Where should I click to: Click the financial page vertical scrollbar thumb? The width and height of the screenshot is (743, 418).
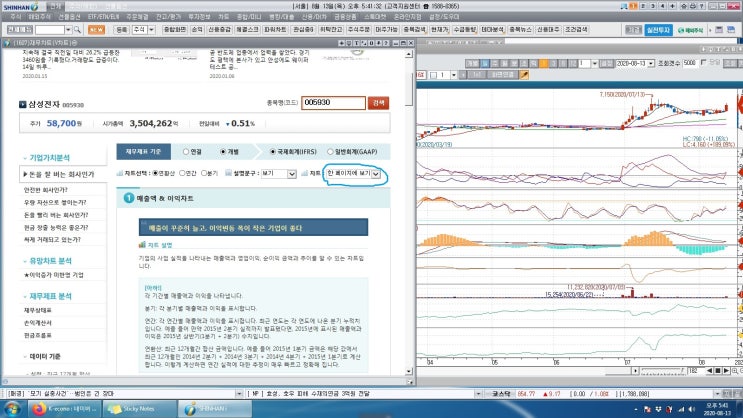pyautogui.click(x=409, y=90)
